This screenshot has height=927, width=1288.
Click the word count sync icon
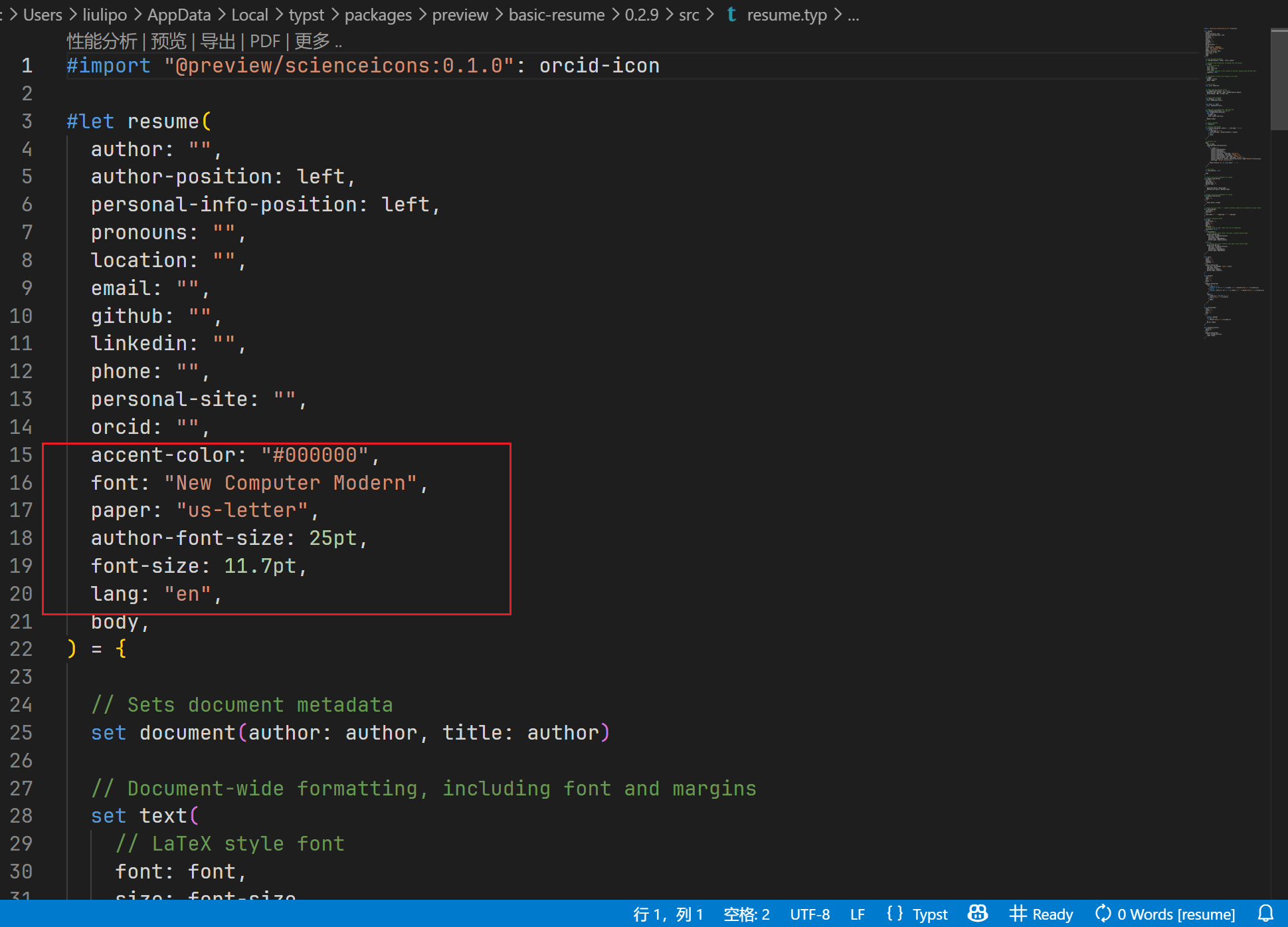1103,914
